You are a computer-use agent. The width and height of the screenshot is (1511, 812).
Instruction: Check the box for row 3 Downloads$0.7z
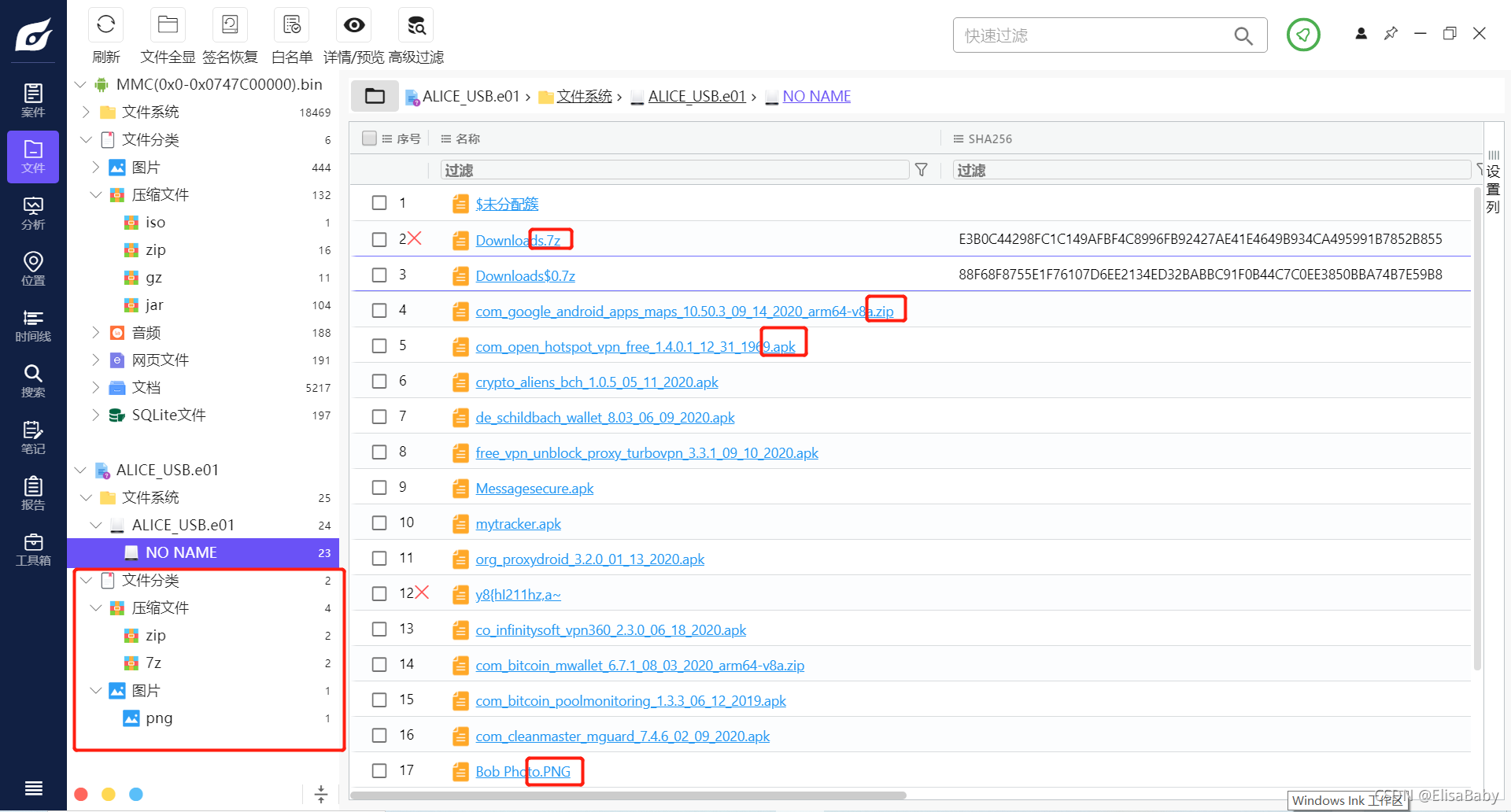pos(379,275)
